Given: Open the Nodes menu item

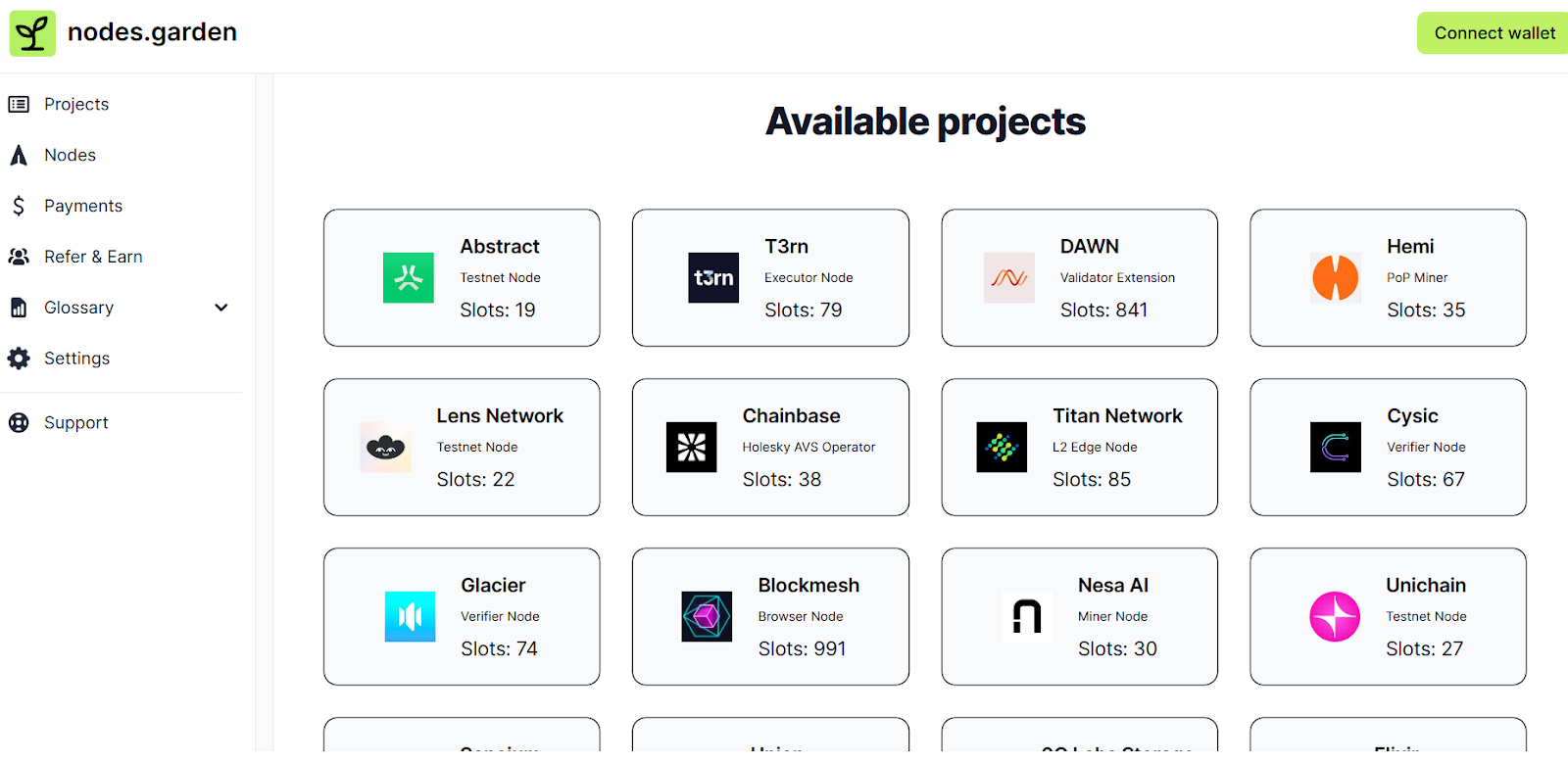Looking at the screenshot, I should pos(70,155).
